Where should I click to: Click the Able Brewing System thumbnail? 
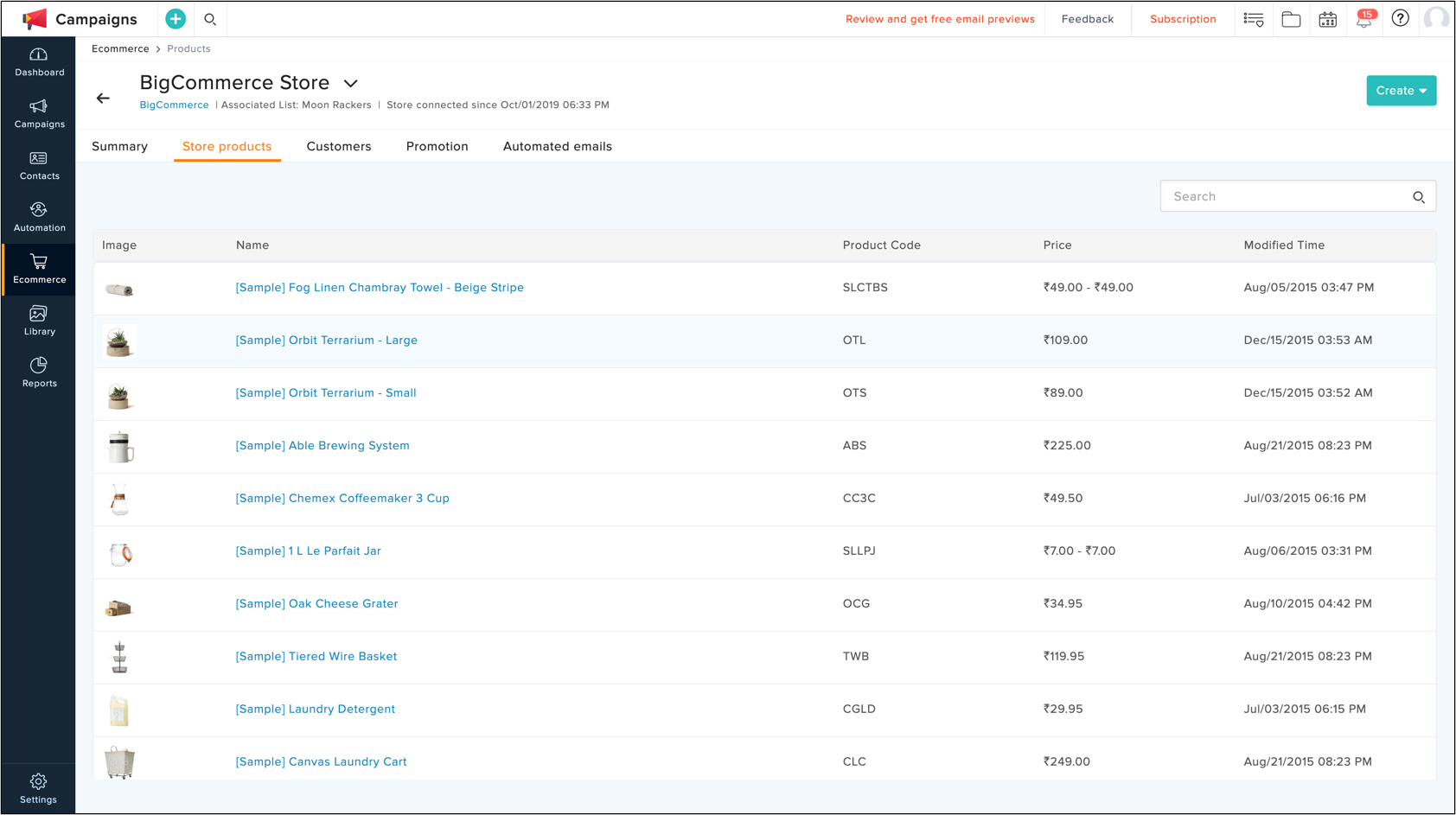[x=120, y=447]
